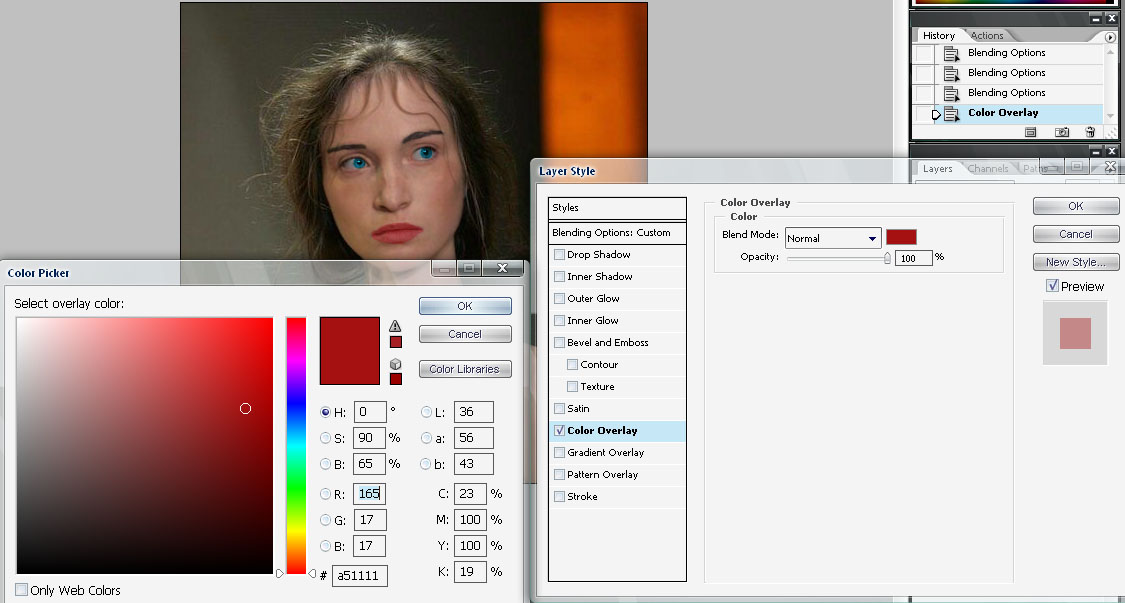Enable the Pattern Overlay checkbox

(560, 475)
